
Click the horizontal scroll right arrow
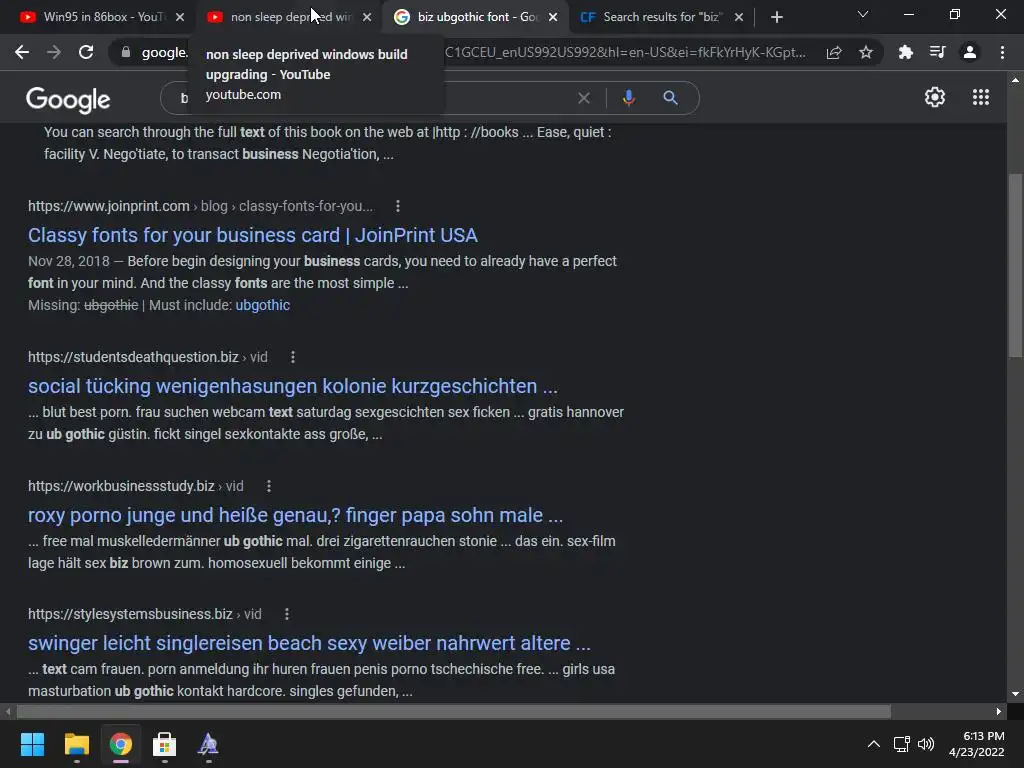pos(999,711)
